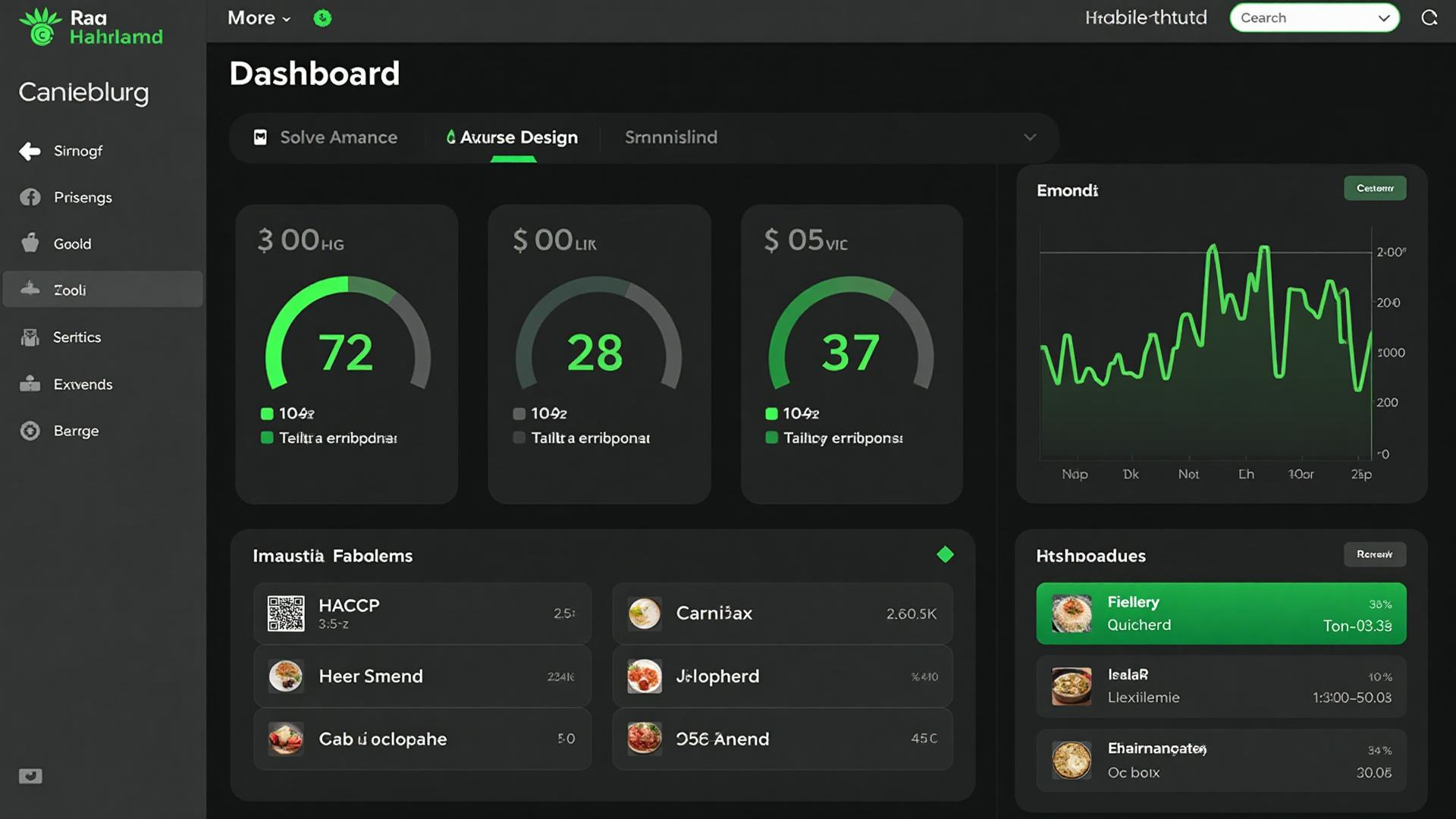Toggle the grey 1092 checkbox under gauge 28
Viewport: 1456px width, 819px height.
[519, 414]
